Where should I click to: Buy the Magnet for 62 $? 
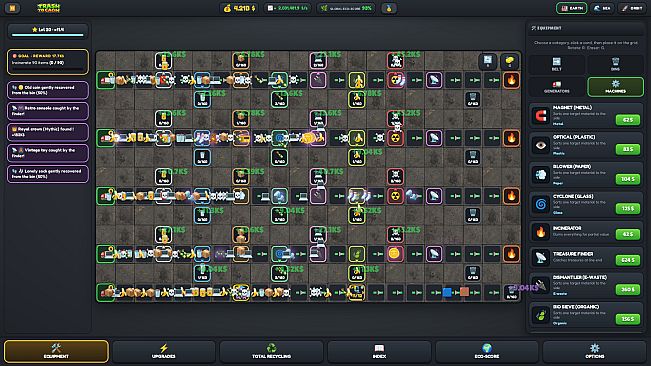628,120
